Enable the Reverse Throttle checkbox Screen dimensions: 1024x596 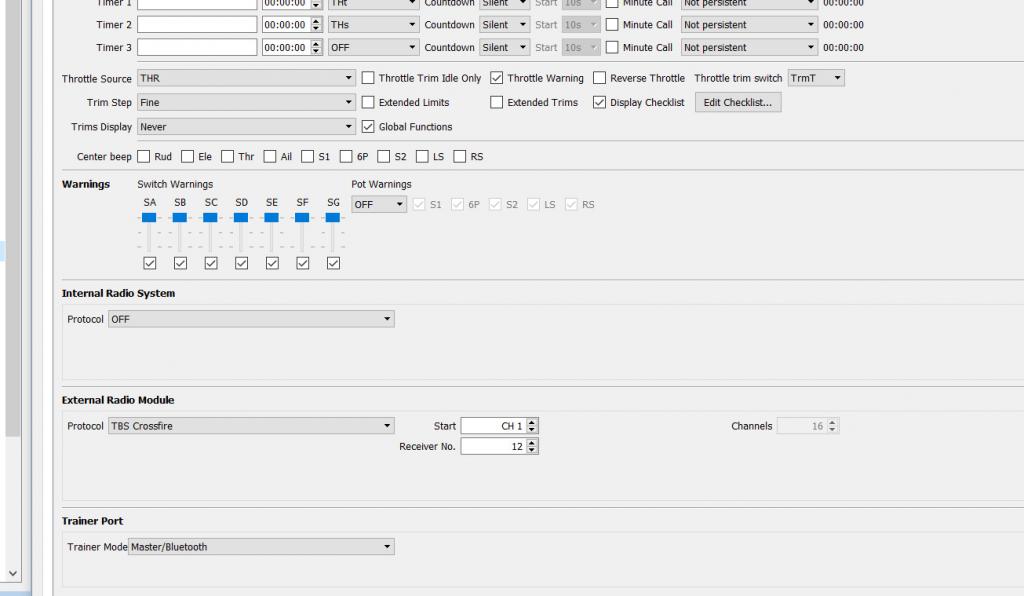click(600, 78)
